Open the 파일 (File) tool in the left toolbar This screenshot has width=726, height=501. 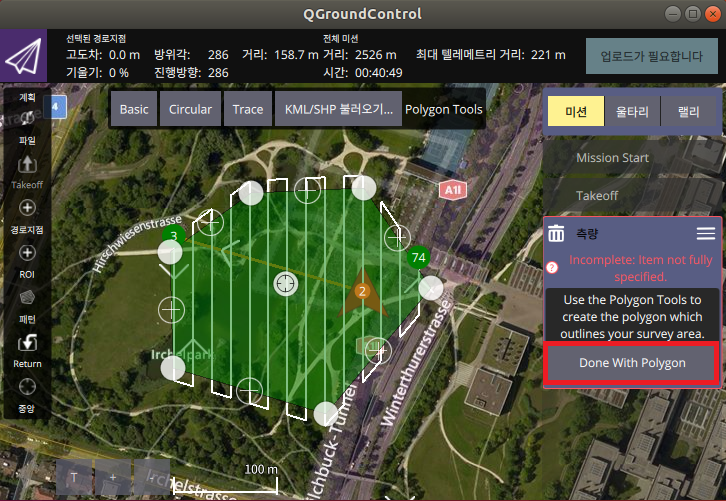pyautogui.click(x=27, y=125)
